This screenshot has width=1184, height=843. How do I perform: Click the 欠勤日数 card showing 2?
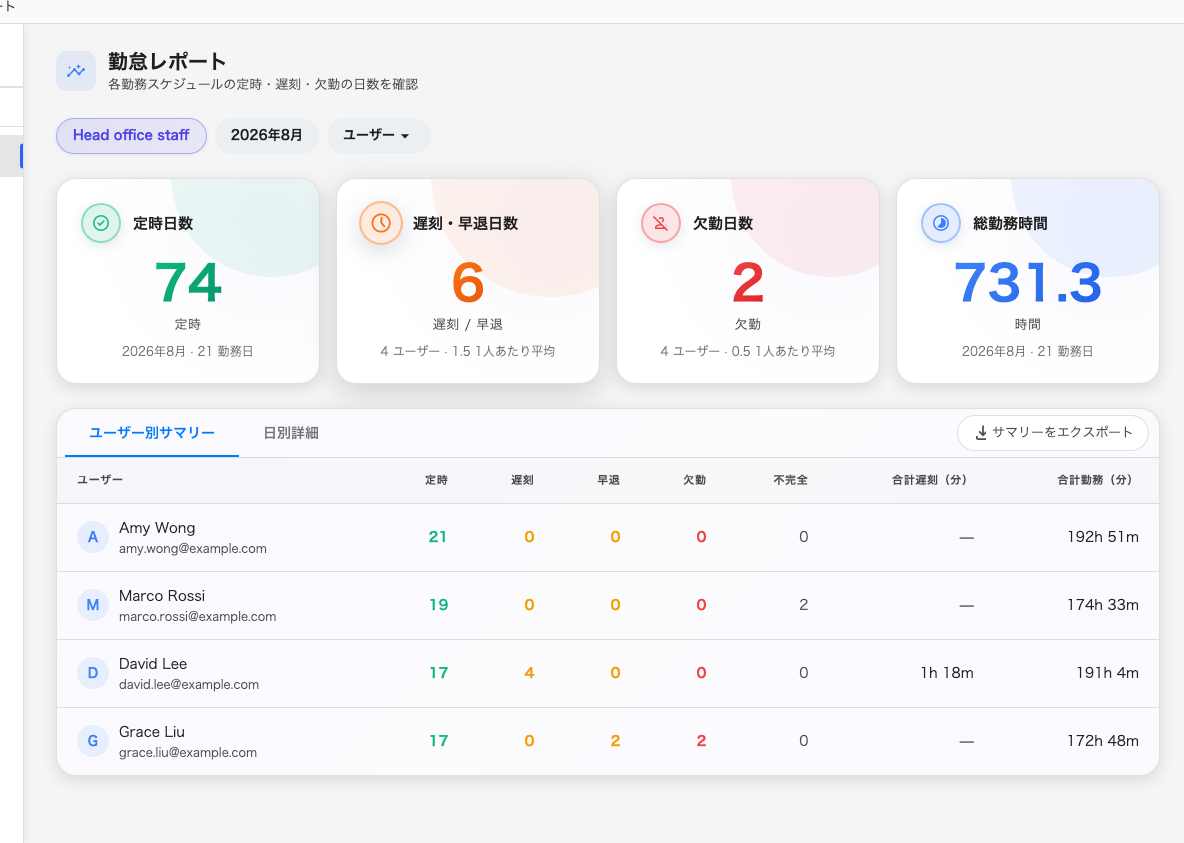[x=748, y=281]
